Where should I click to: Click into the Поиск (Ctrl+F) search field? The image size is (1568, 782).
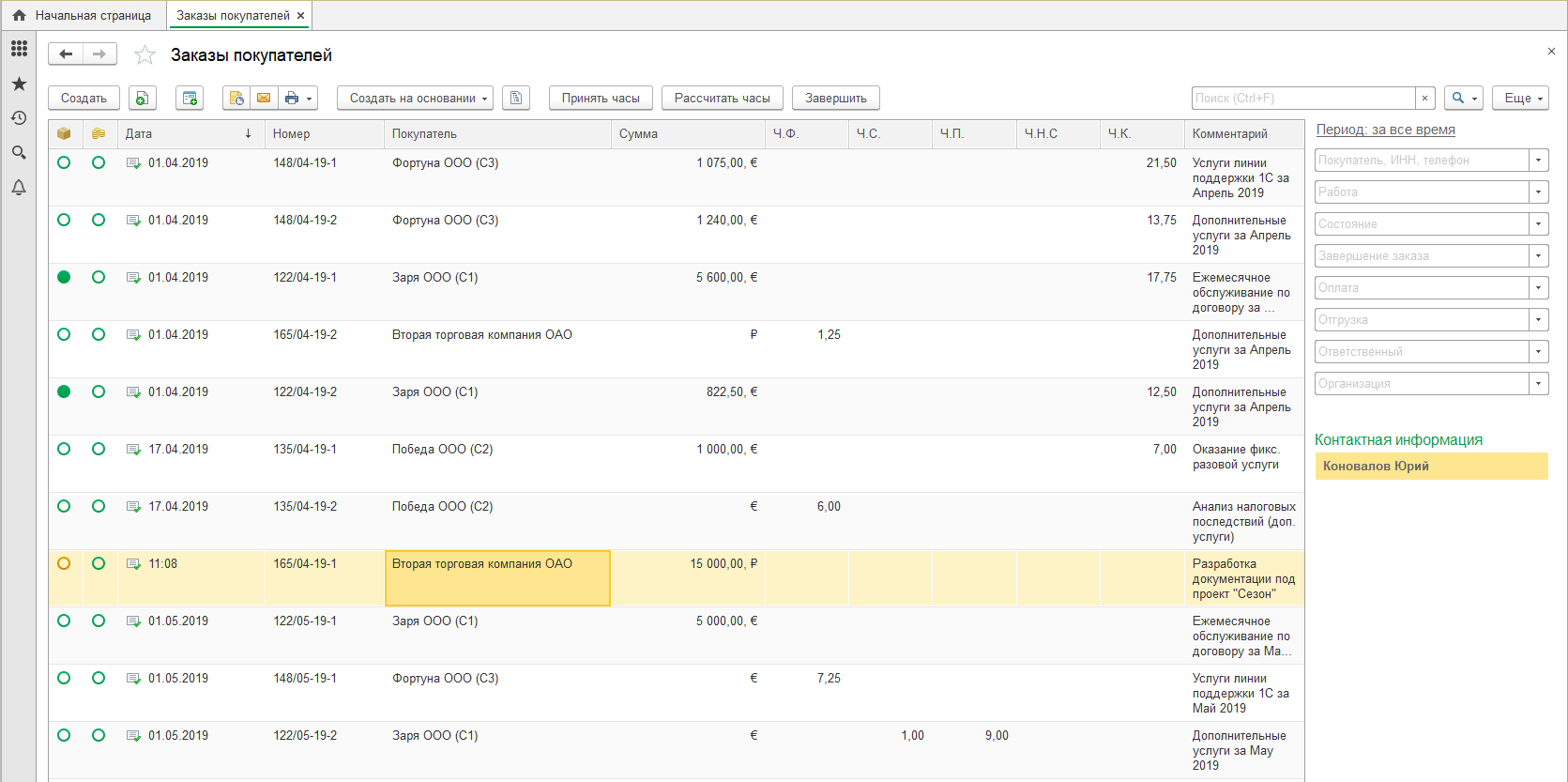coord(1303,98)
